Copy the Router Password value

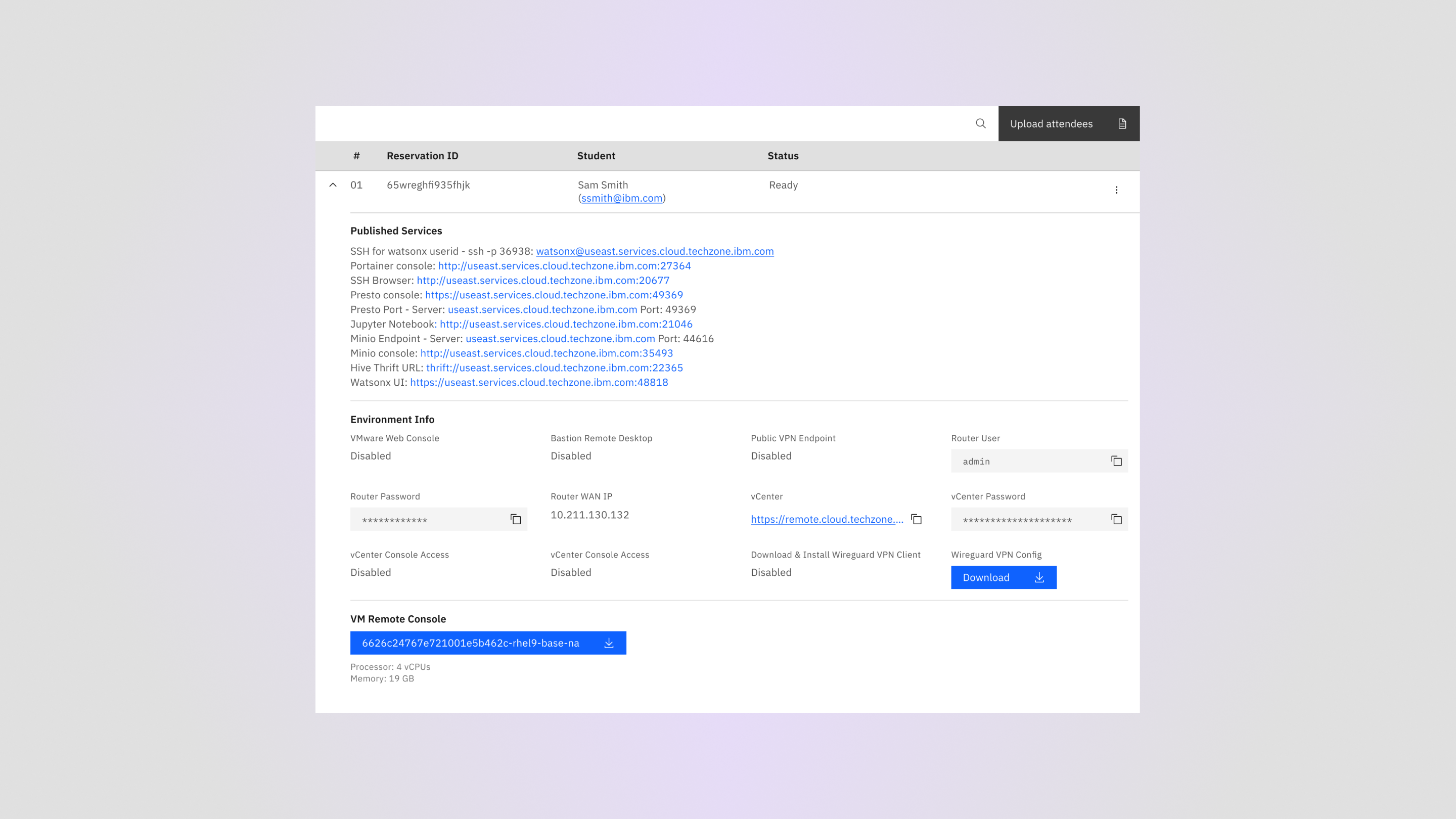point(516,519)
